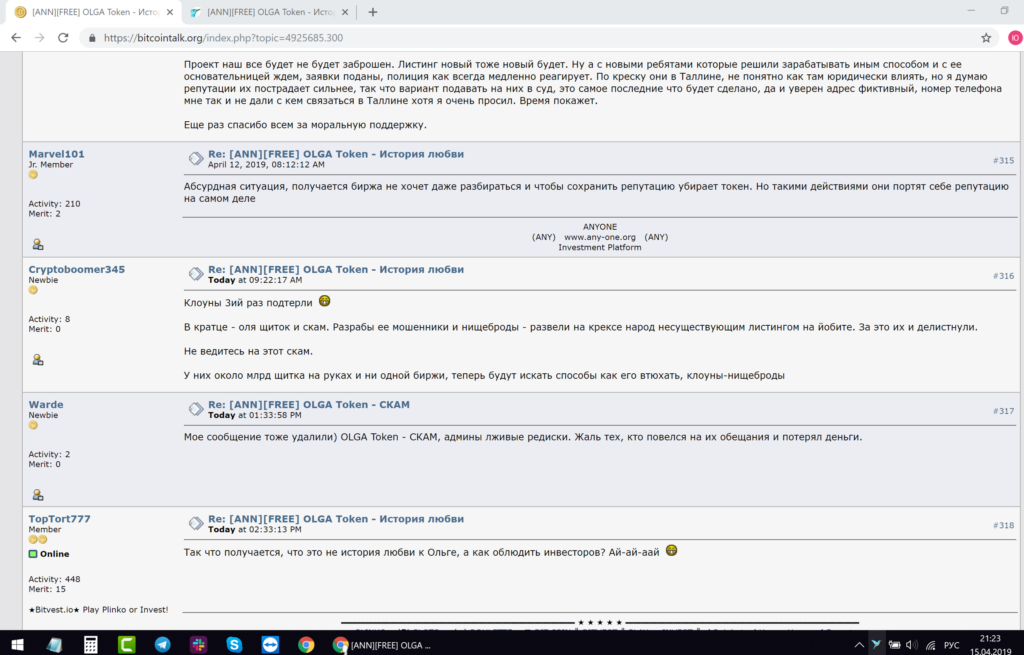This screenshot has width=1024, height=655.
Task: Open Cryptoboomer345's reply title link
Action: click(336, 269)
